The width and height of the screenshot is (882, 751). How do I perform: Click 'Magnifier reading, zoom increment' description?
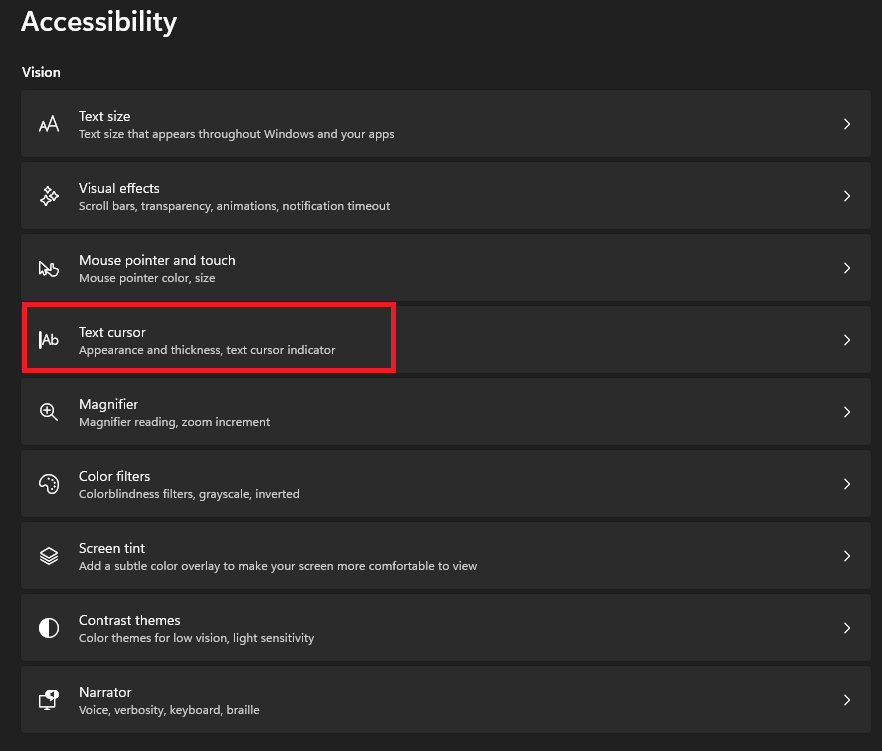(174, 422)
